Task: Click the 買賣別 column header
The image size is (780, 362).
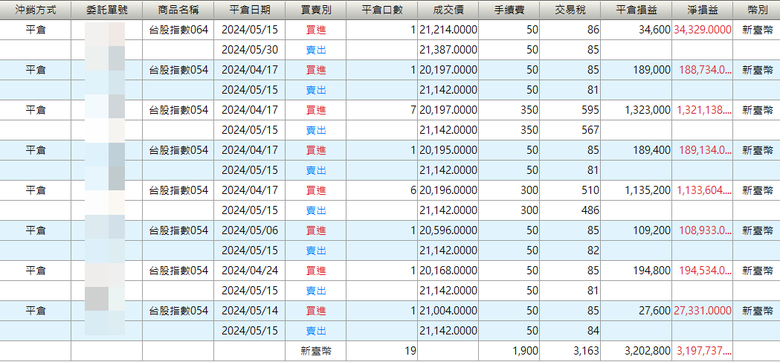Action: (x=316, y=9)
